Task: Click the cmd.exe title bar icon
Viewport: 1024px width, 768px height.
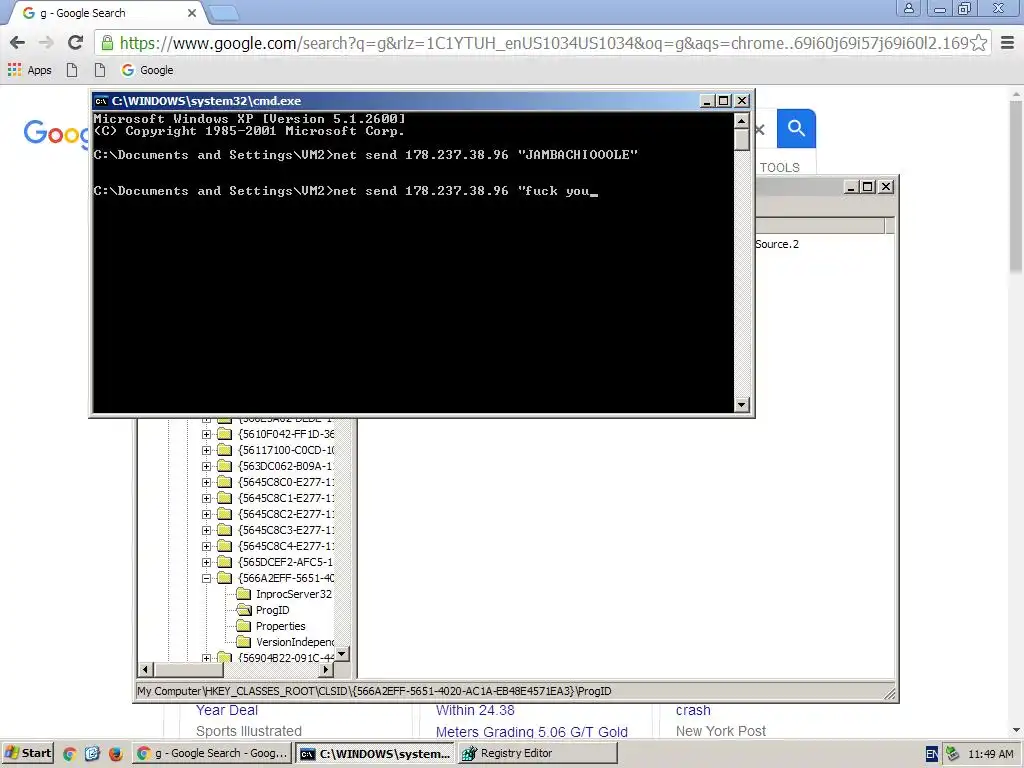Action: (101, 101)
